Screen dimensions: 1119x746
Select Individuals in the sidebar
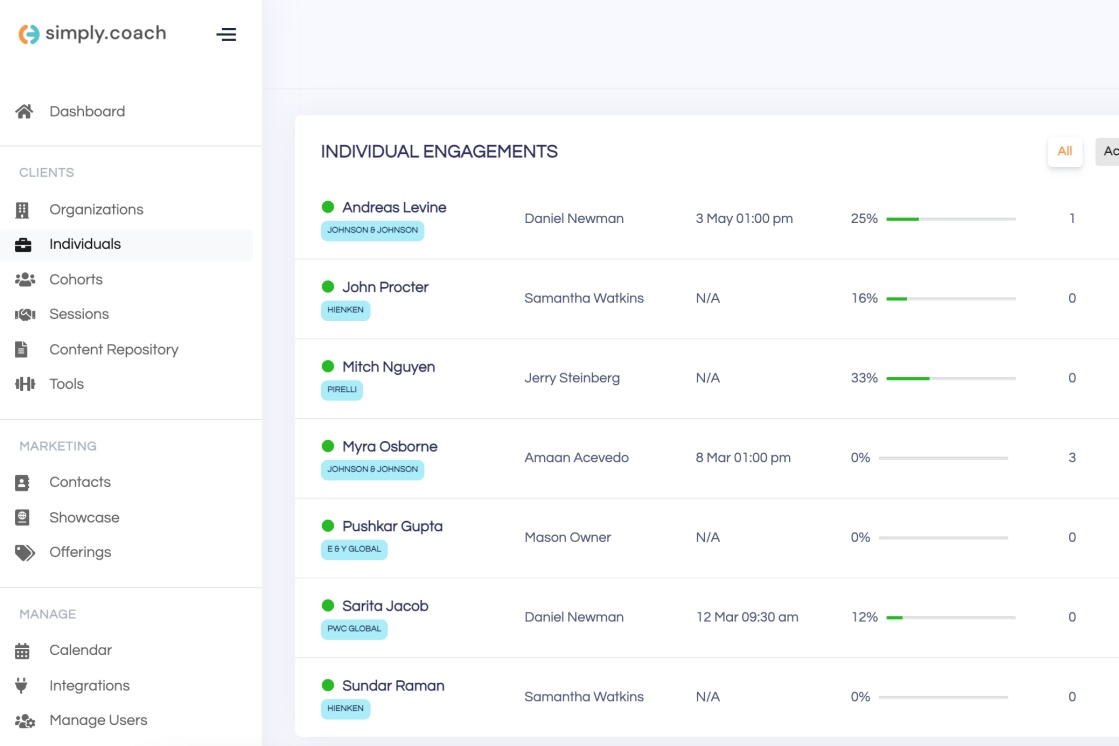85,245
